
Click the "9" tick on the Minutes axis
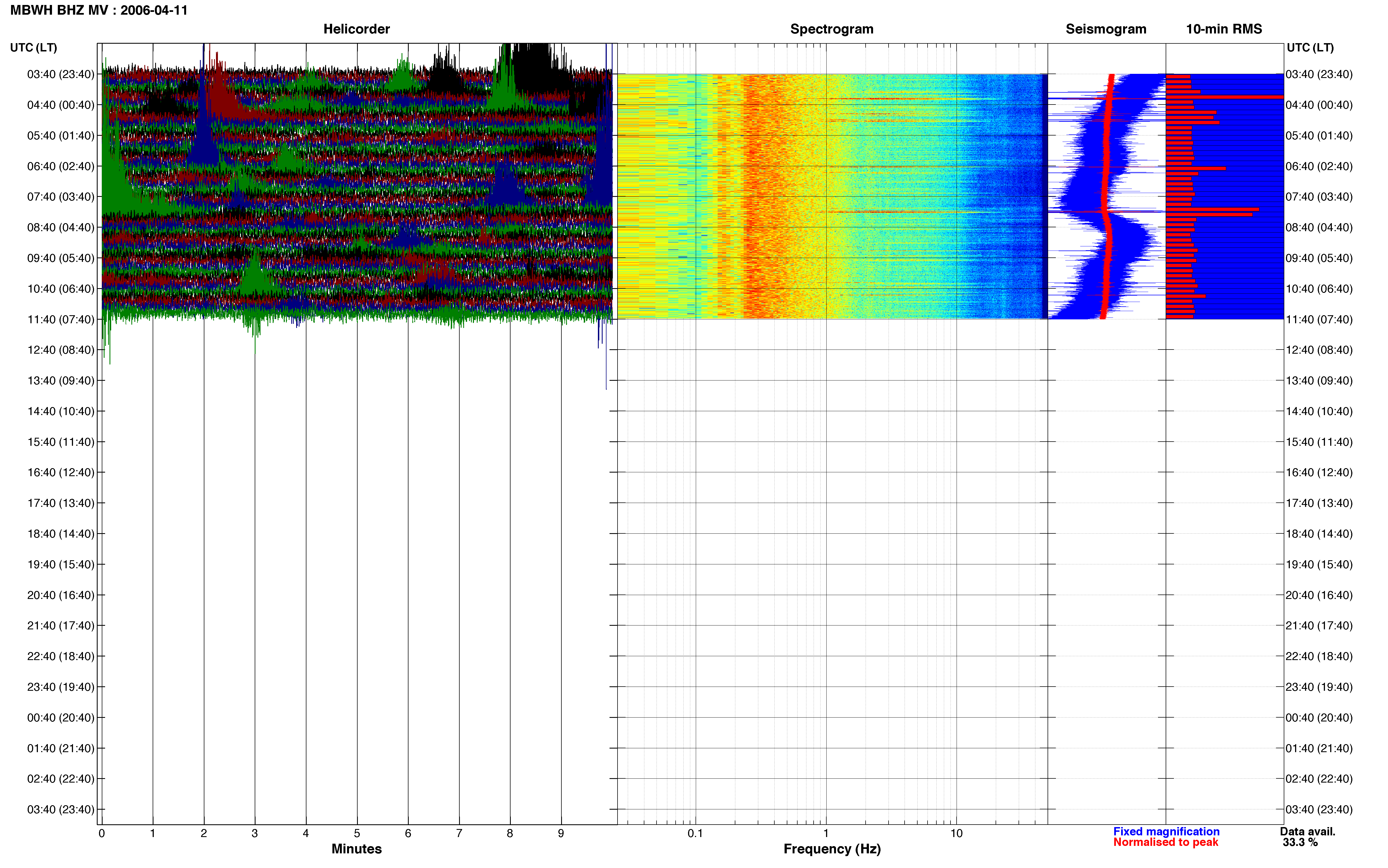561,833
